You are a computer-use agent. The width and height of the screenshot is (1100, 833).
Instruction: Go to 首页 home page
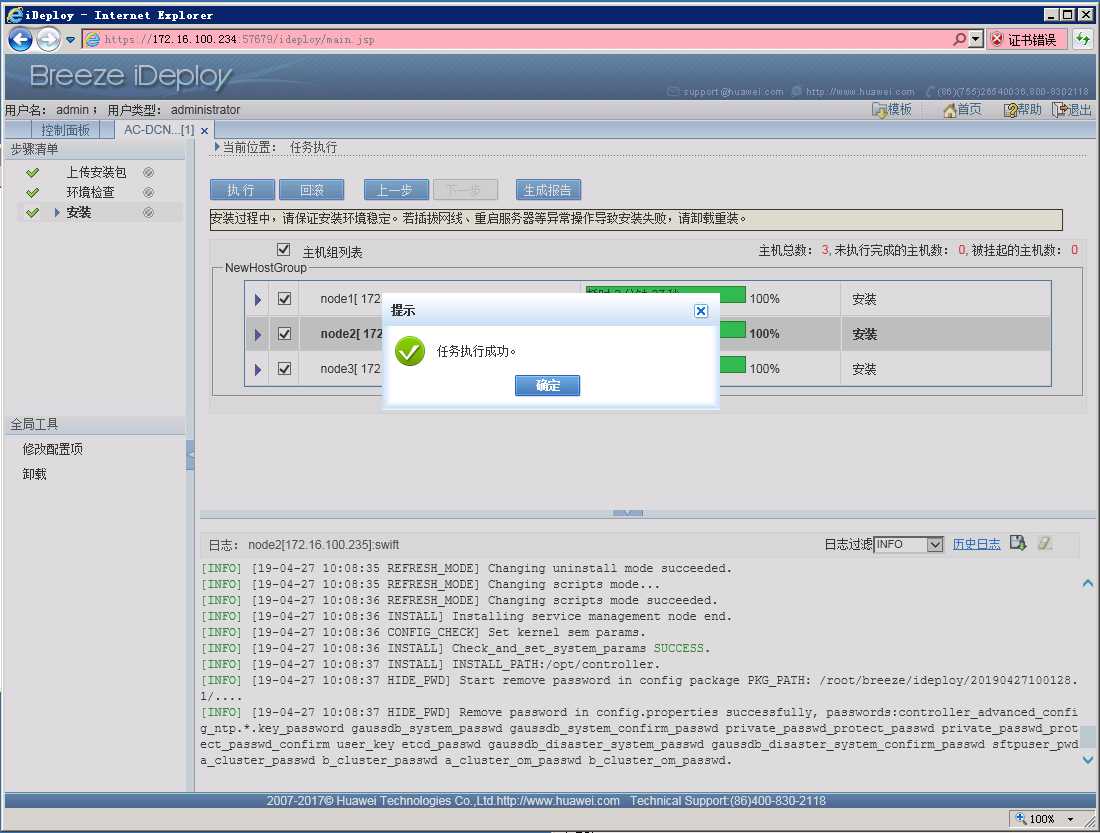(x=962, y=109)
